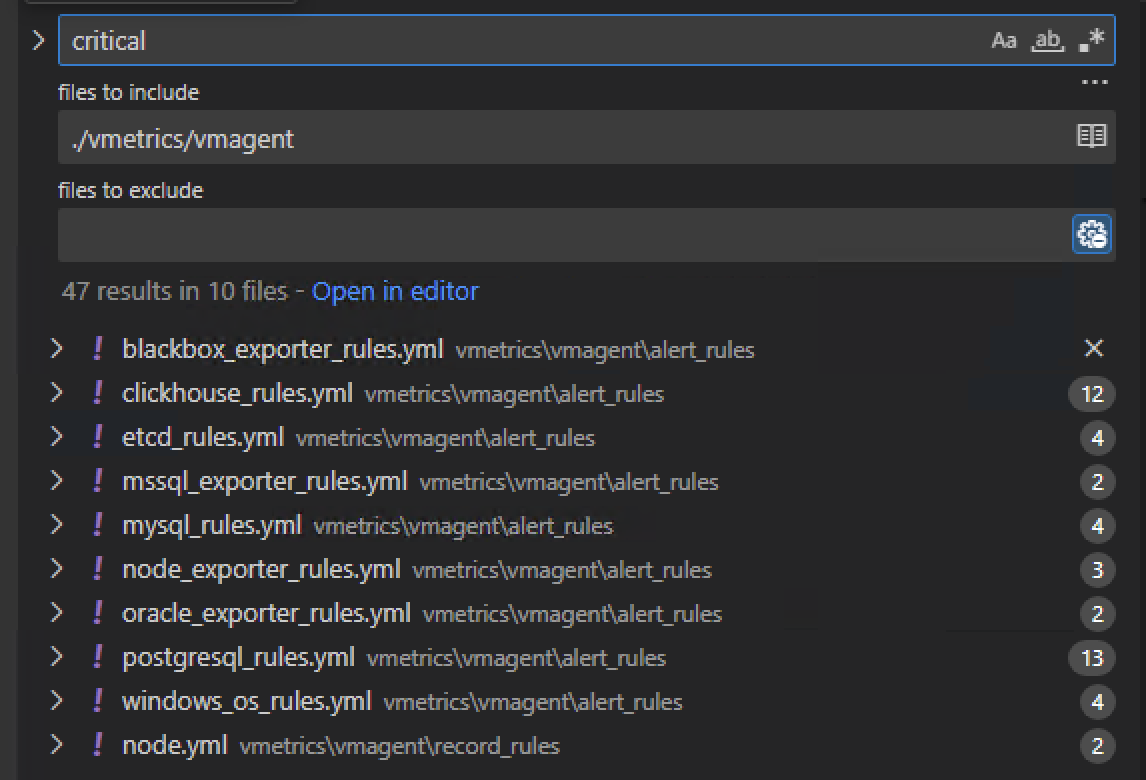Toggle Use Regular Expression option

(1092, 40)
